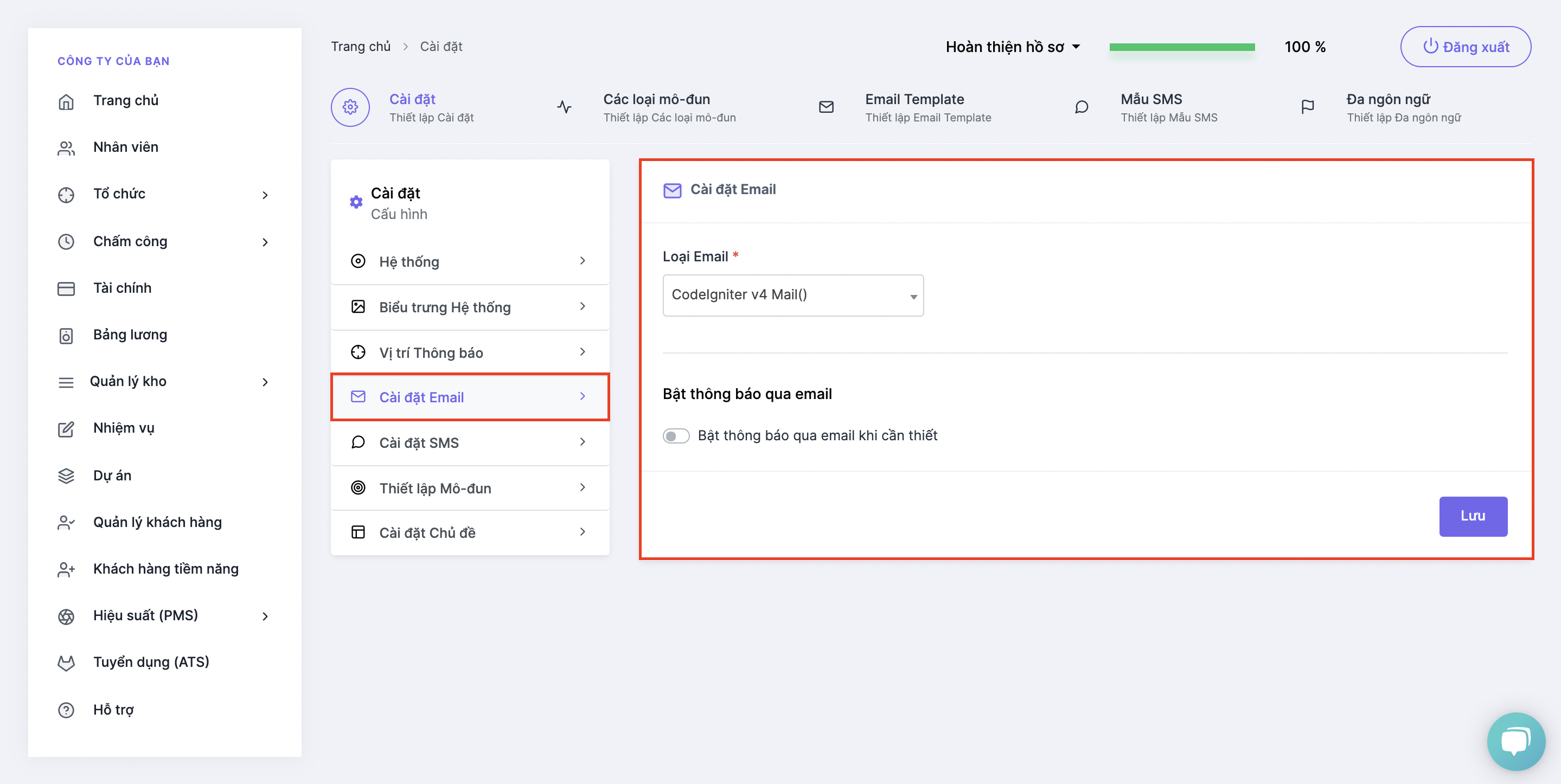Click the Bảng lương payroll icon
This screenshot has width=1561, height=784.
point(66,335)
